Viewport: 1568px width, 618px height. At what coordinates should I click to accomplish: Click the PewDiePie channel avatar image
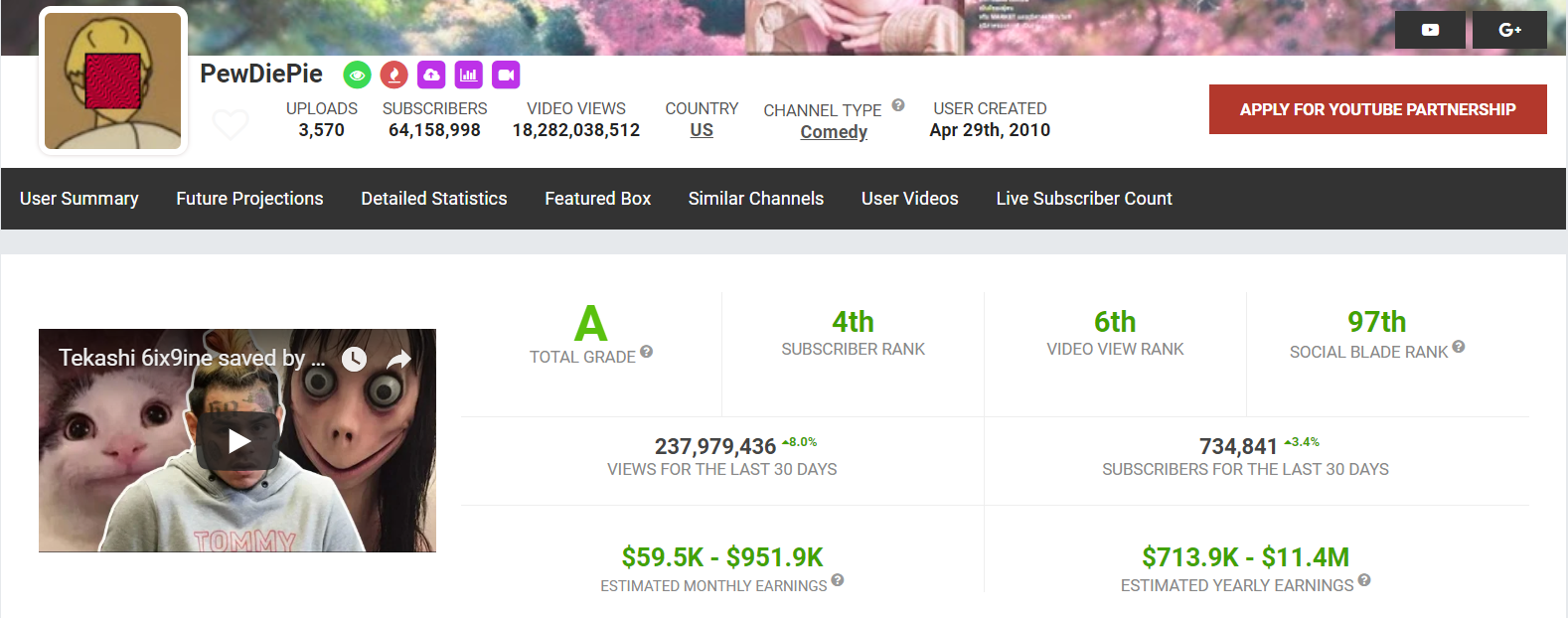(113, 80)
